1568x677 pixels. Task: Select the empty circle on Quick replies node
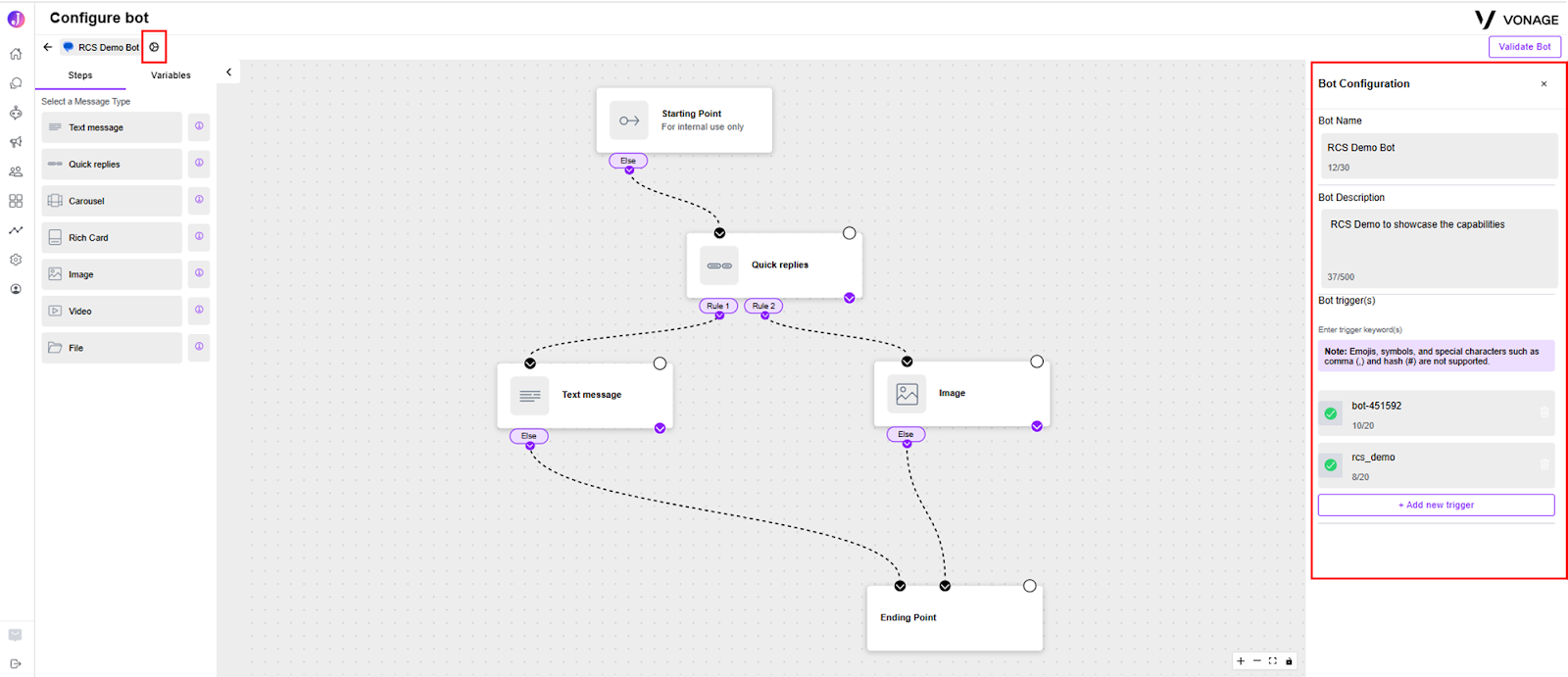click(850, 233)
